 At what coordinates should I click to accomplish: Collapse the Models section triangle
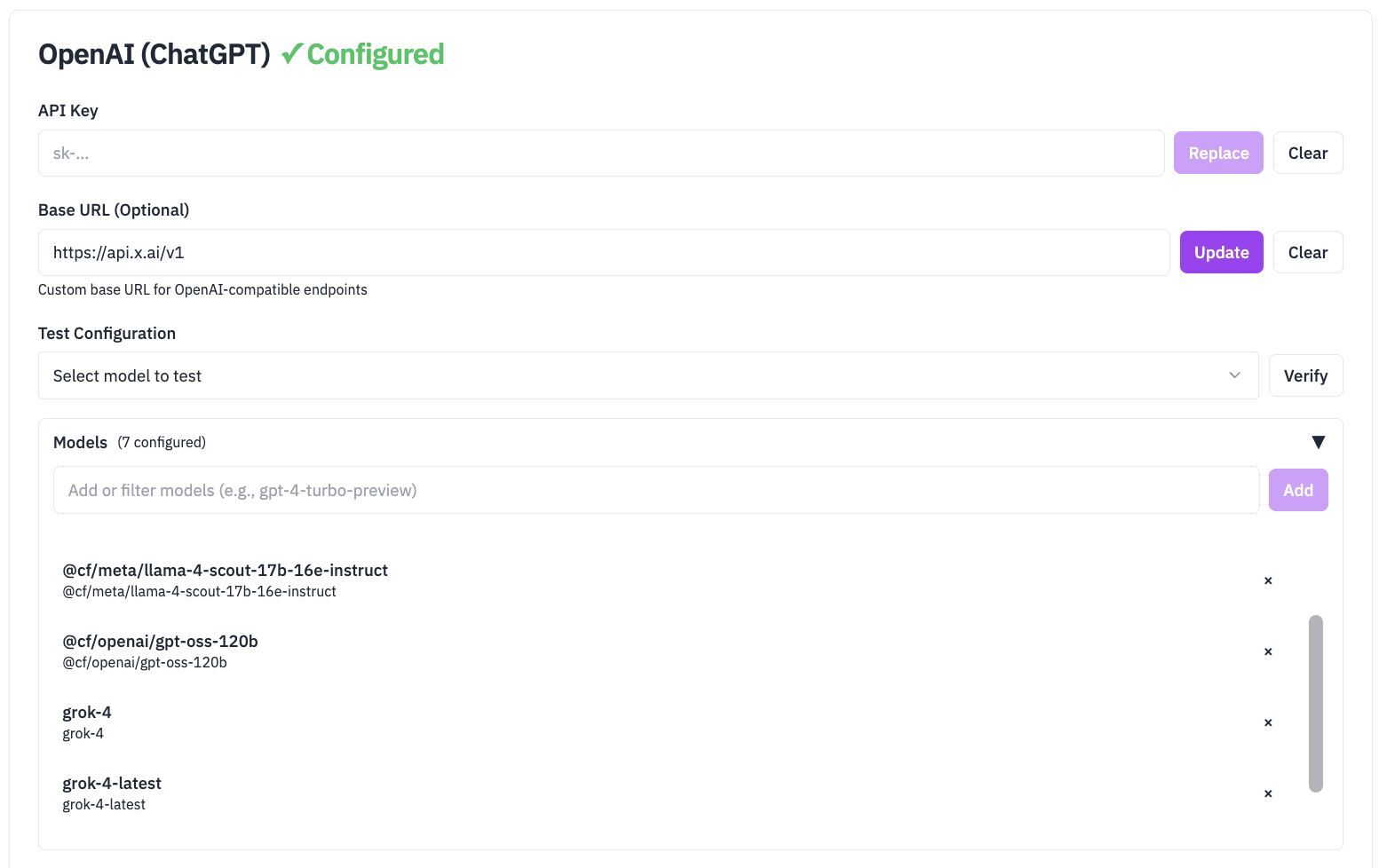tap(1318, 442)
